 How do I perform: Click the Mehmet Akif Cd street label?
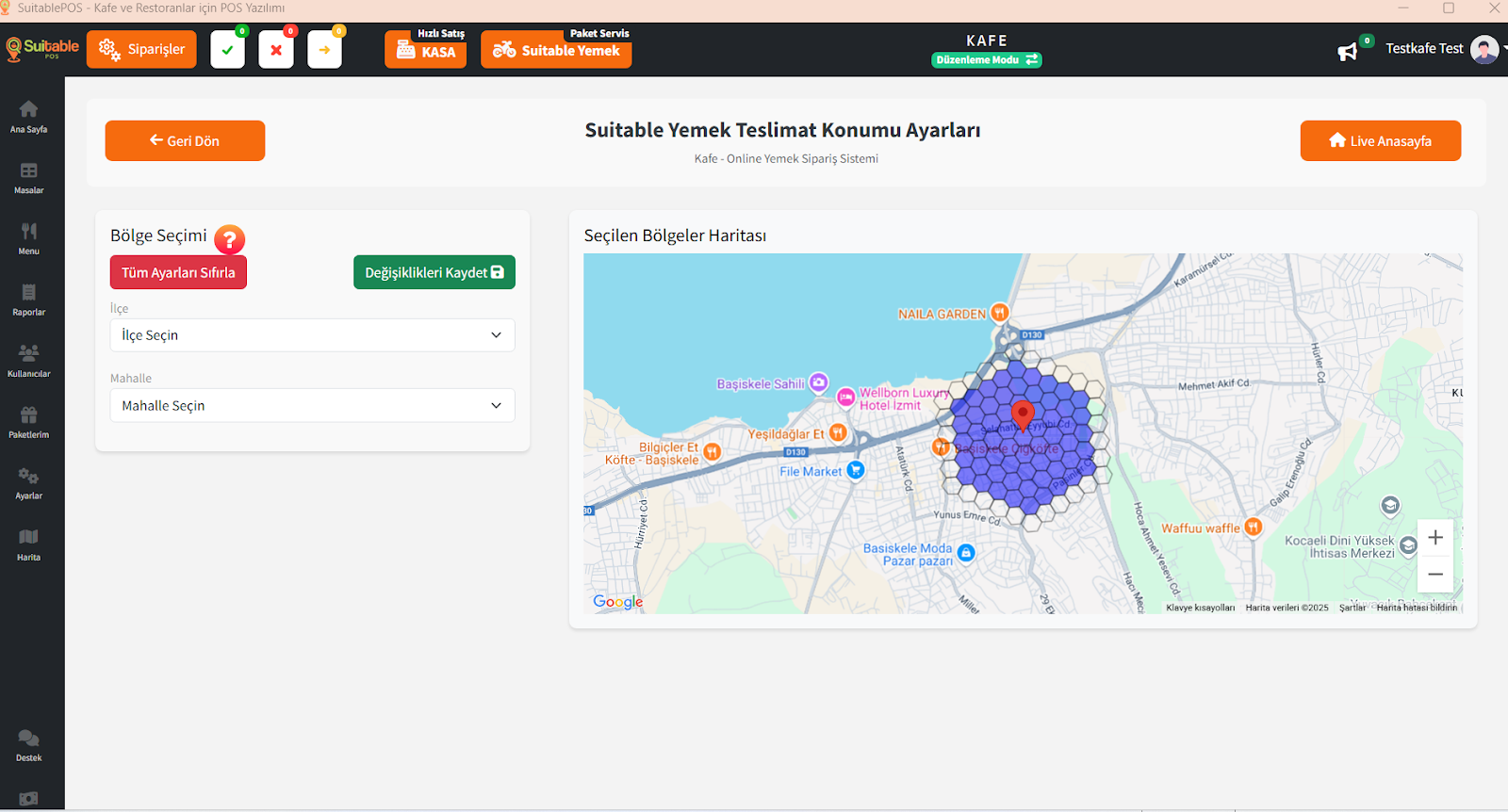tap(1213, 384)
